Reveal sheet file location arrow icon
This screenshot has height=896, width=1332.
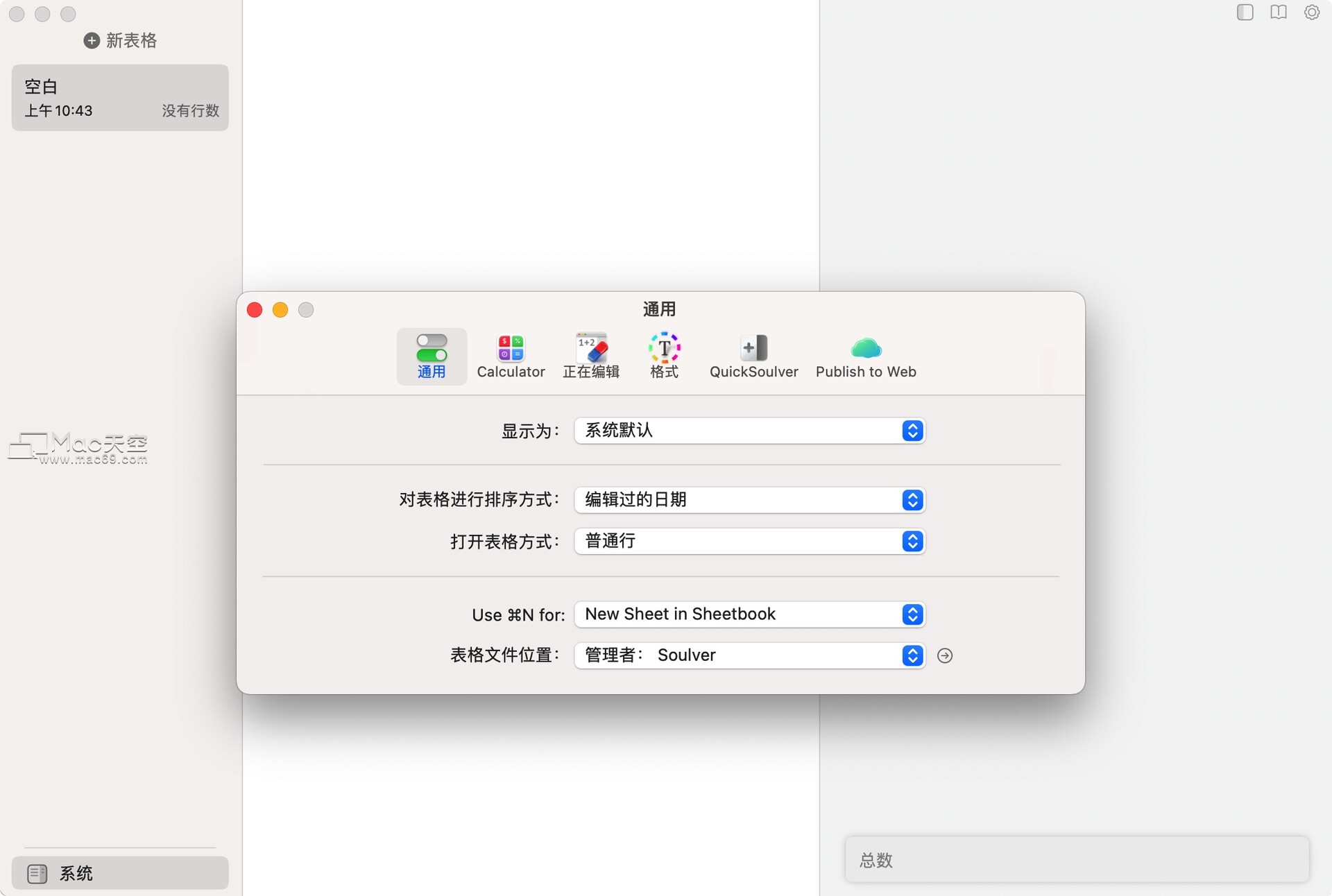pyautogui.click(x=944, y=655)
